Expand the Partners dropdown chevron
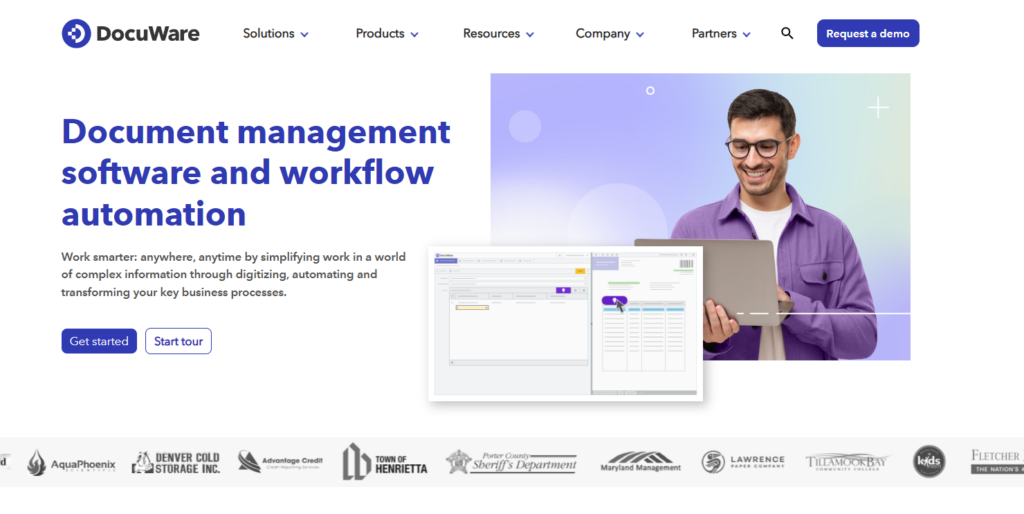 (746, 34)
